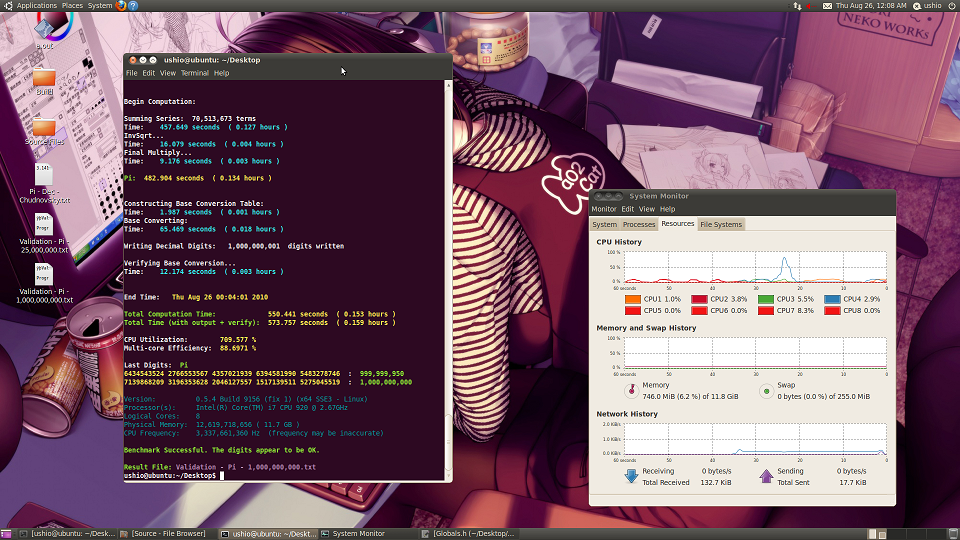Viewport: 960px width, 540px height.
Task: Select the Build folder icon
Action: [x=44, y=79]
